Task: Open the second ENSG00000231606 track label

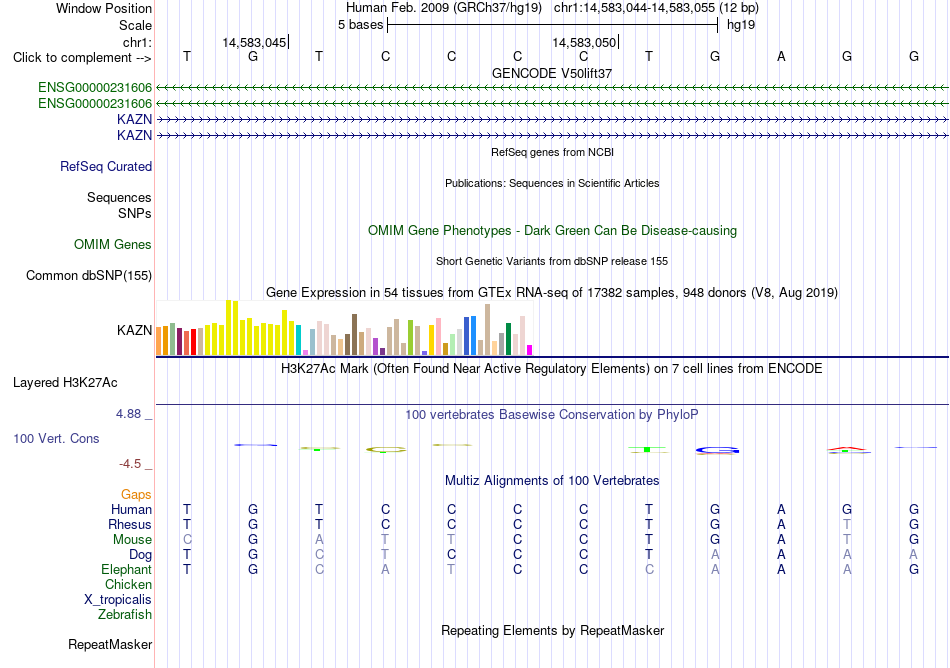Action: click(x=95, y=104)
